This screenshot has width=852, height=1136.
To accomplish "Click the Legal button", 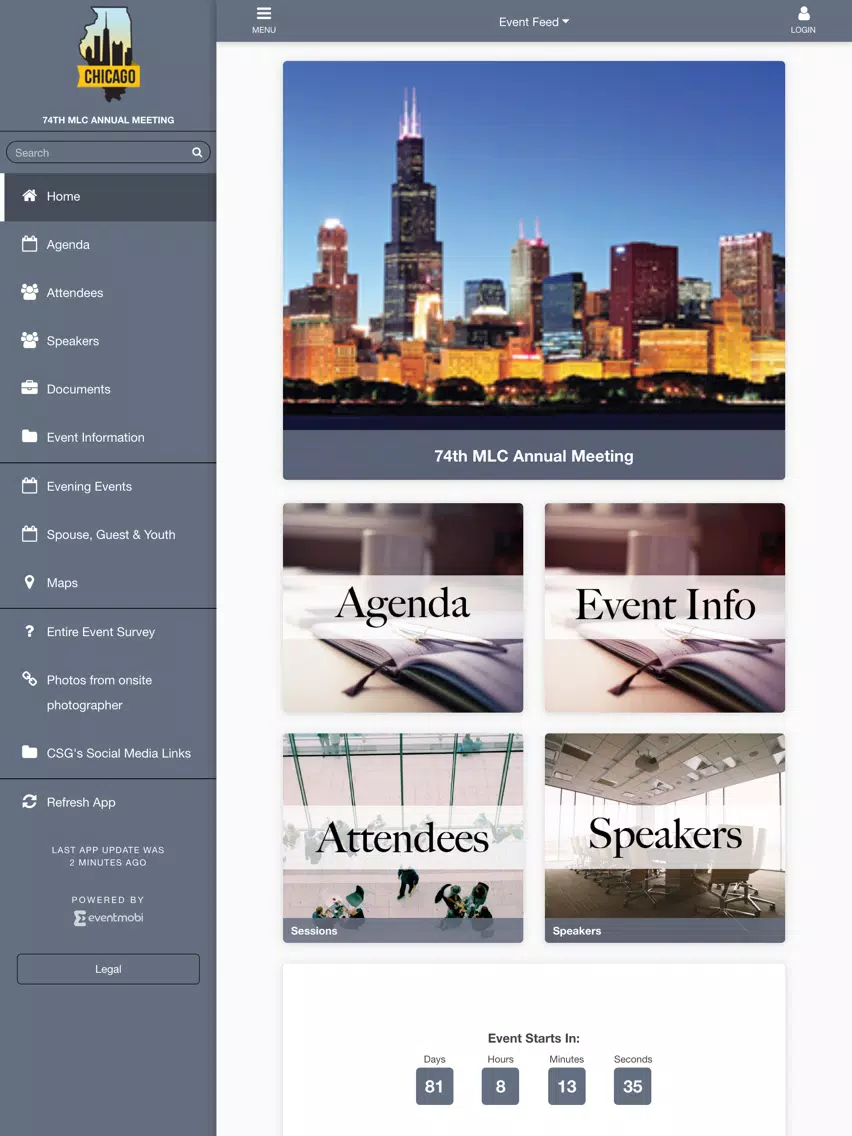I will (x=108, y=969).
